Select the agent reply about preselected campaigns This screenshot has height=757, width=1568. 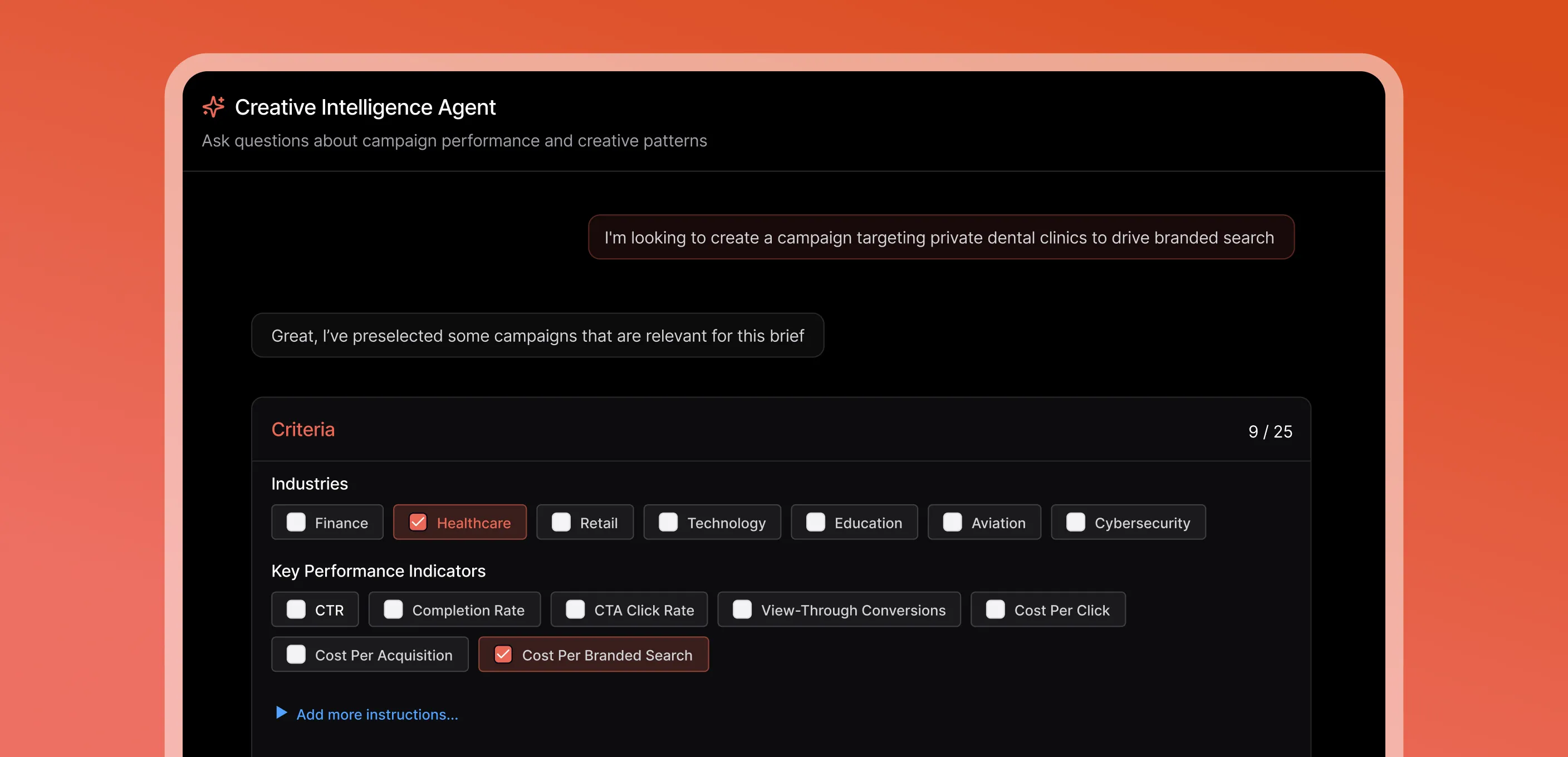click(537, 335)
